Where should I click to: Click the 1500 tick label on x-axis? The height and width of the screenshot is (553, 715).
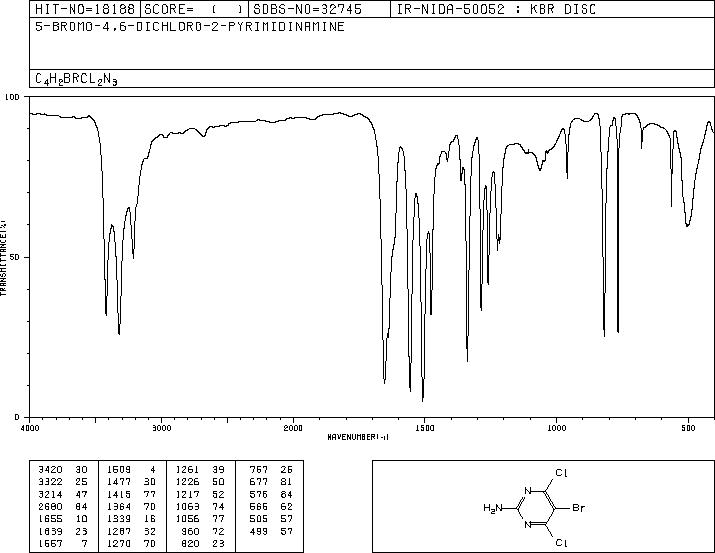[425, 428]
